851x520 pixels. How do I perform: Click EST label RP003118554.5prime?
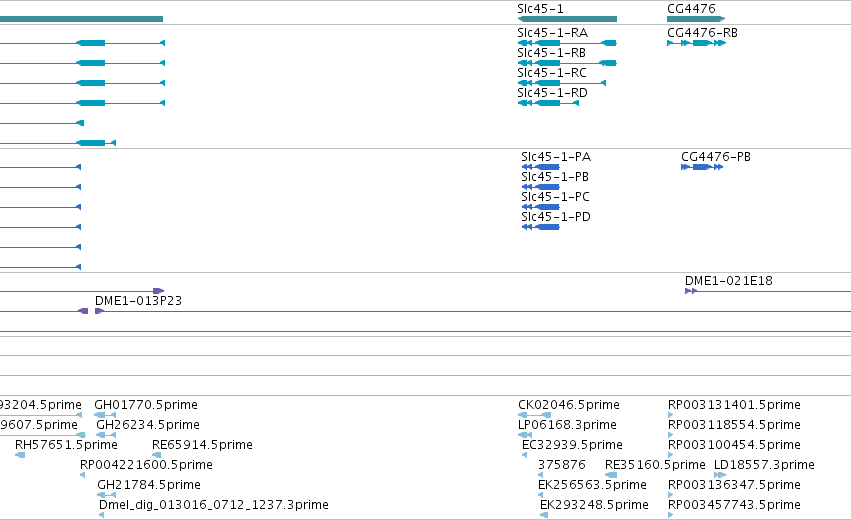[x=734, y=425]
